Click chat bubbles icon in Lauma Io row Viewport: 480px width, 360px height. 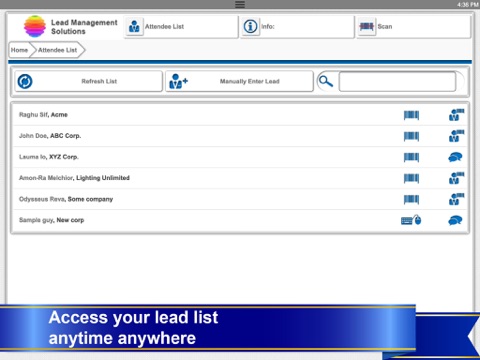click(x=455, y=157)
